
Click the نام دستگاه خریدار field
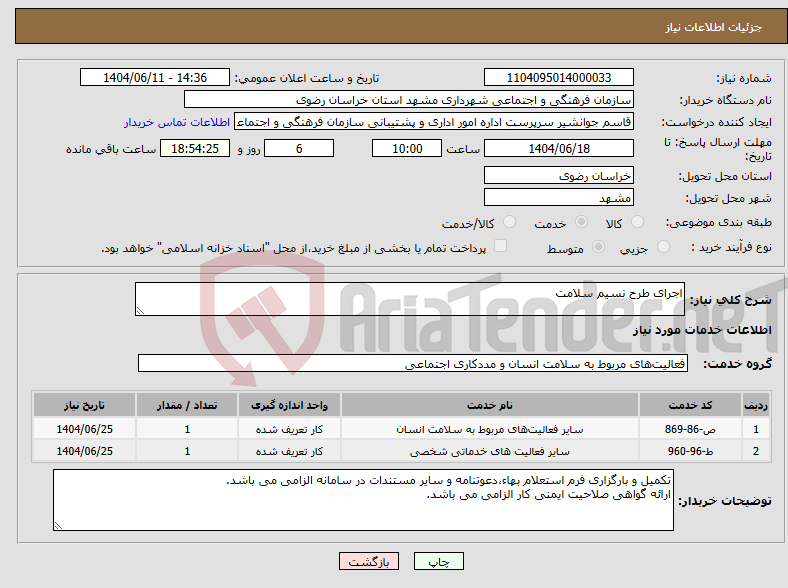[409, 100]
